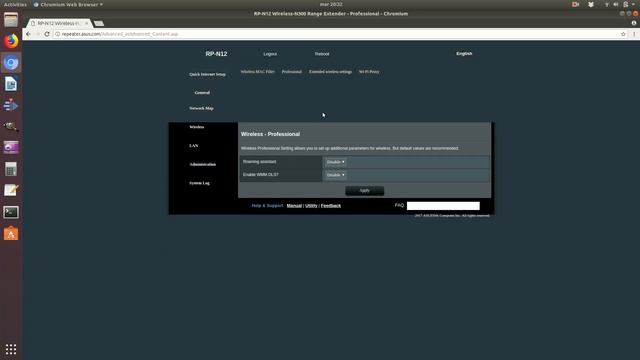The width and height of the screenshot is (640, 360).
Task: Go to Network Map
Action: coord(201,108)
